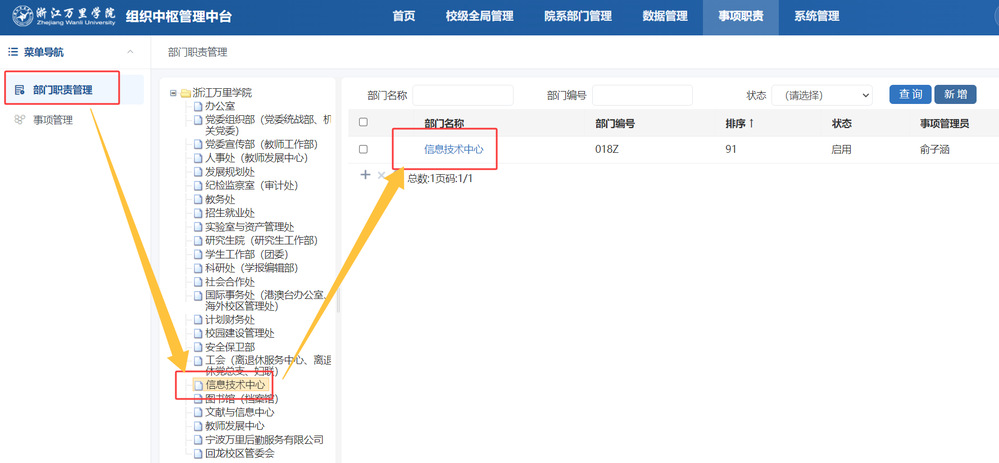Select 信息技术中心 tree node
The height and width of the screenshot is (463, 999).
[235, 385]
